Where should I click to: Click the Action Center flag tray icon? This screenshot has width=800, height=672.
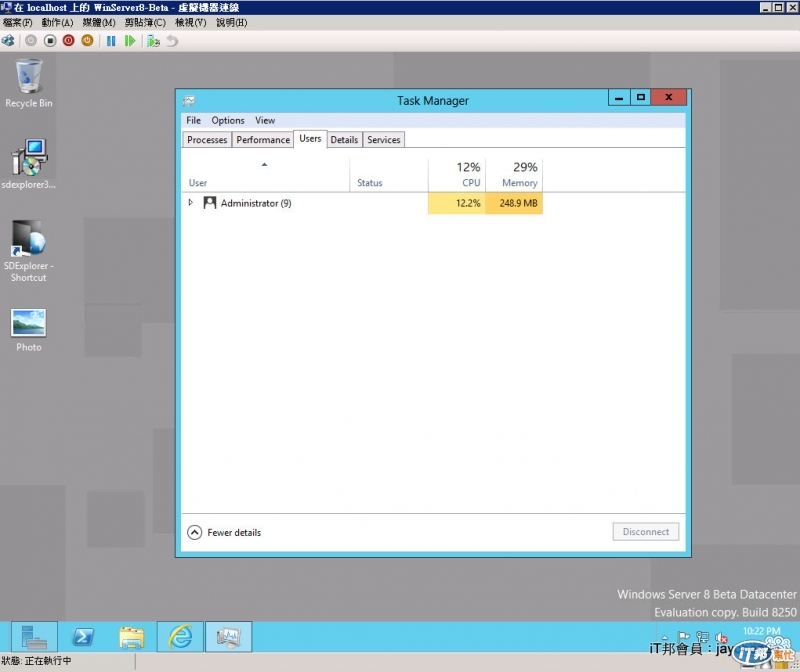(x=684, y=637)
